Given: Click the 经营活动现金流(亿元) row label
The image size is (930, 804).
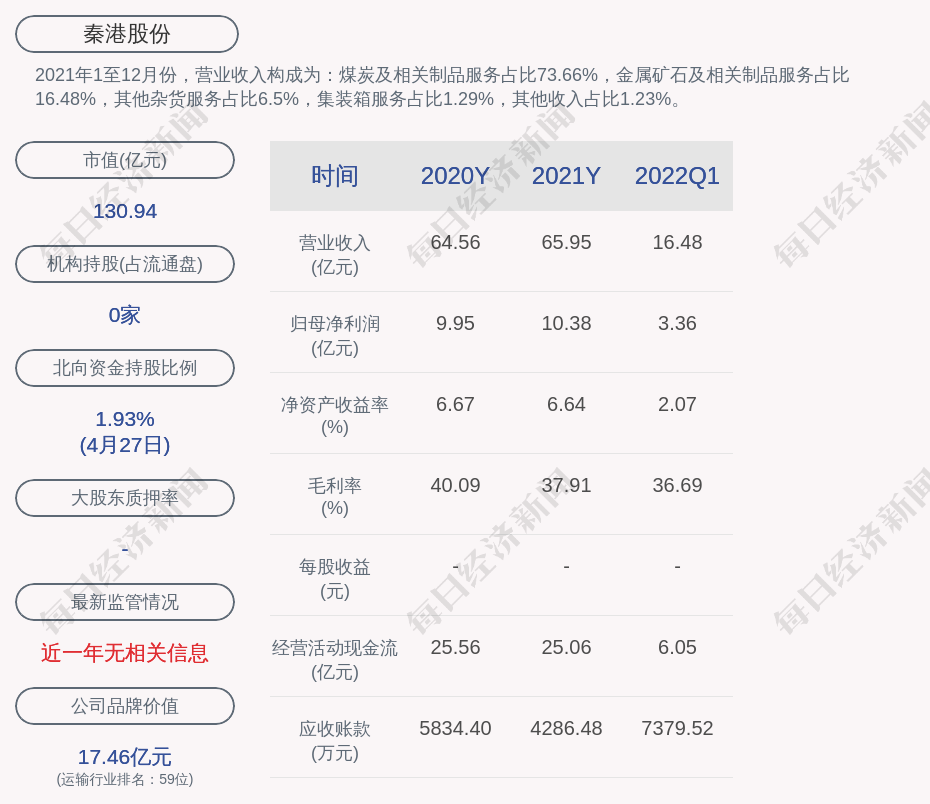Looking at the screenshot, I should 335,660.
